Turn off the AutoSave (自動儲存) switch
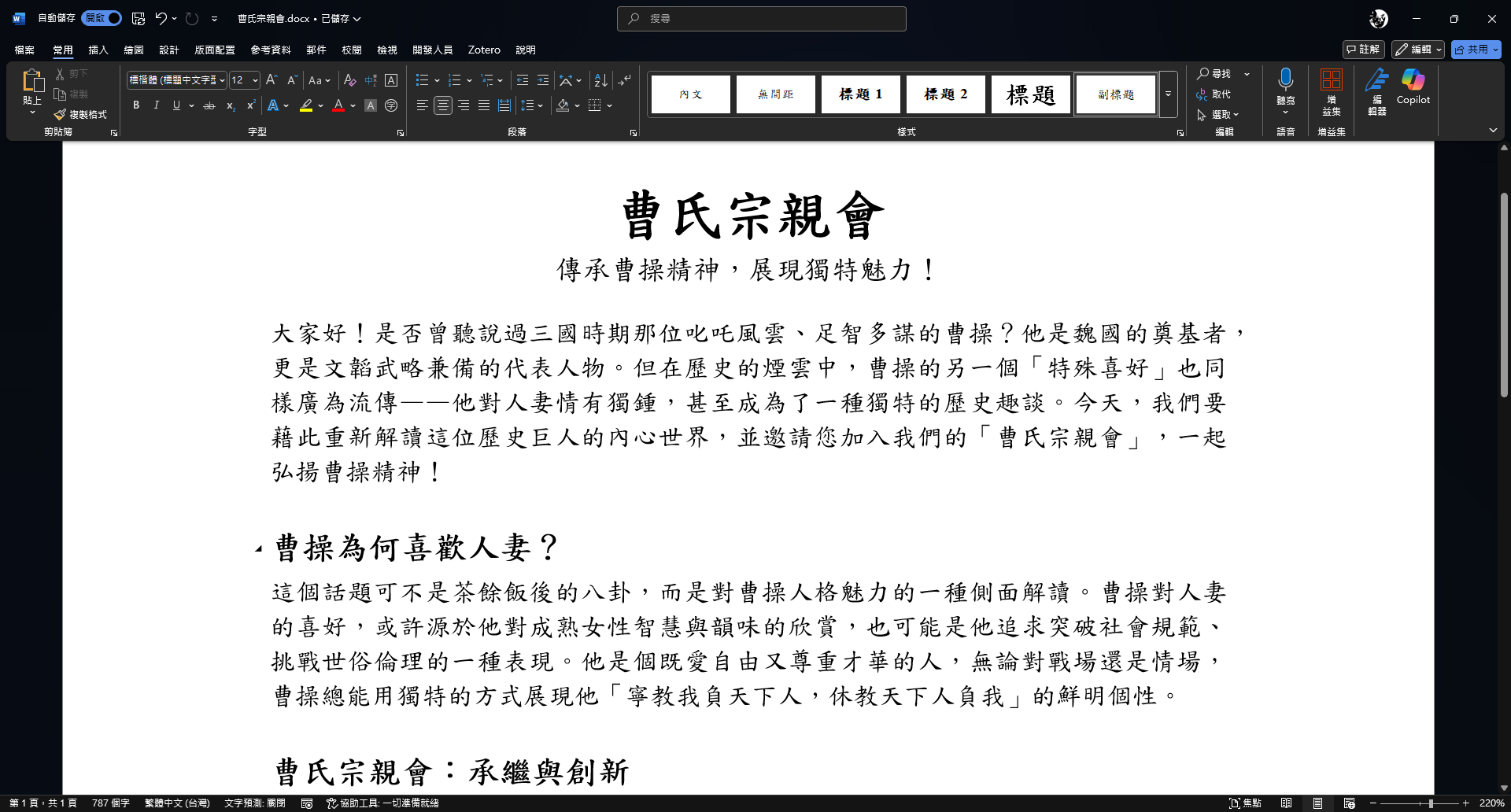Image resolution: width=1511 pixels, height=812 pixels. [101, 17]
